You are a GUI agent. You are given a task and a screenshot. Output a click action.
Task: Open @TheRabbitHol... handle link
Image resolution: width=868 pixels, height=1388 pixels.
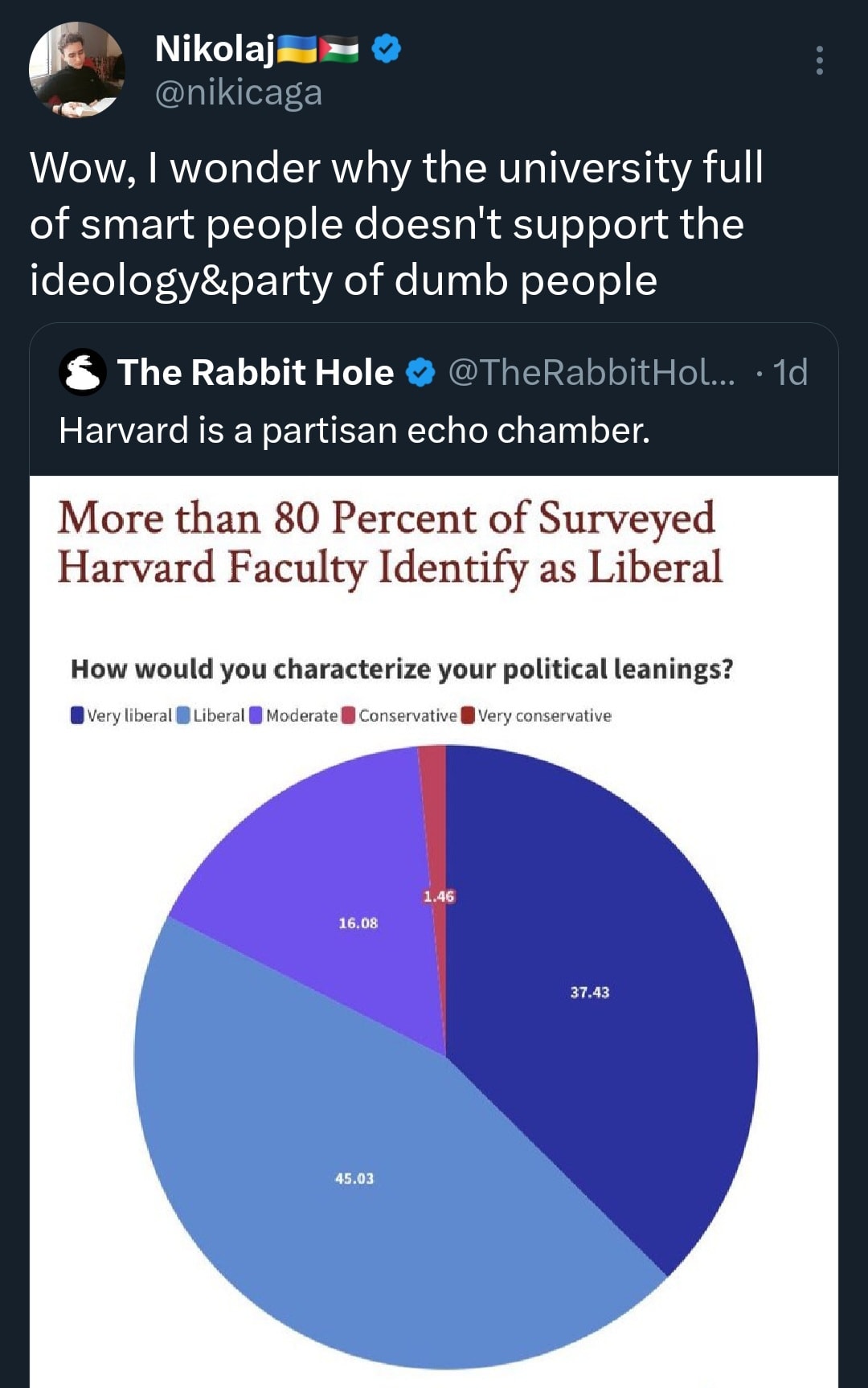592,372
